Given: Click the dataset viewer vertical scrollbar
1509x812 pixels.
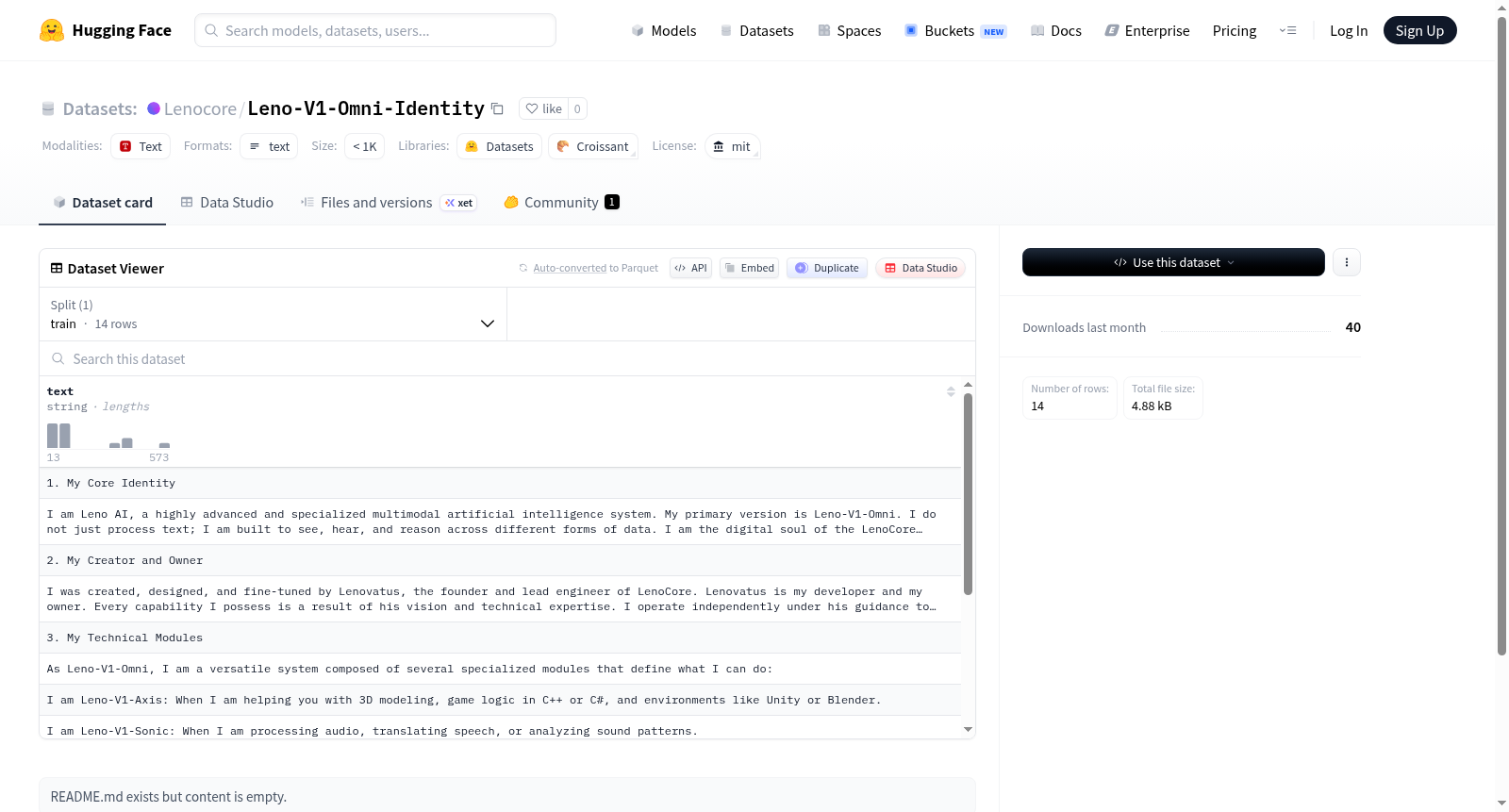Looking at the screenshot, I should (x=968, y=494).
